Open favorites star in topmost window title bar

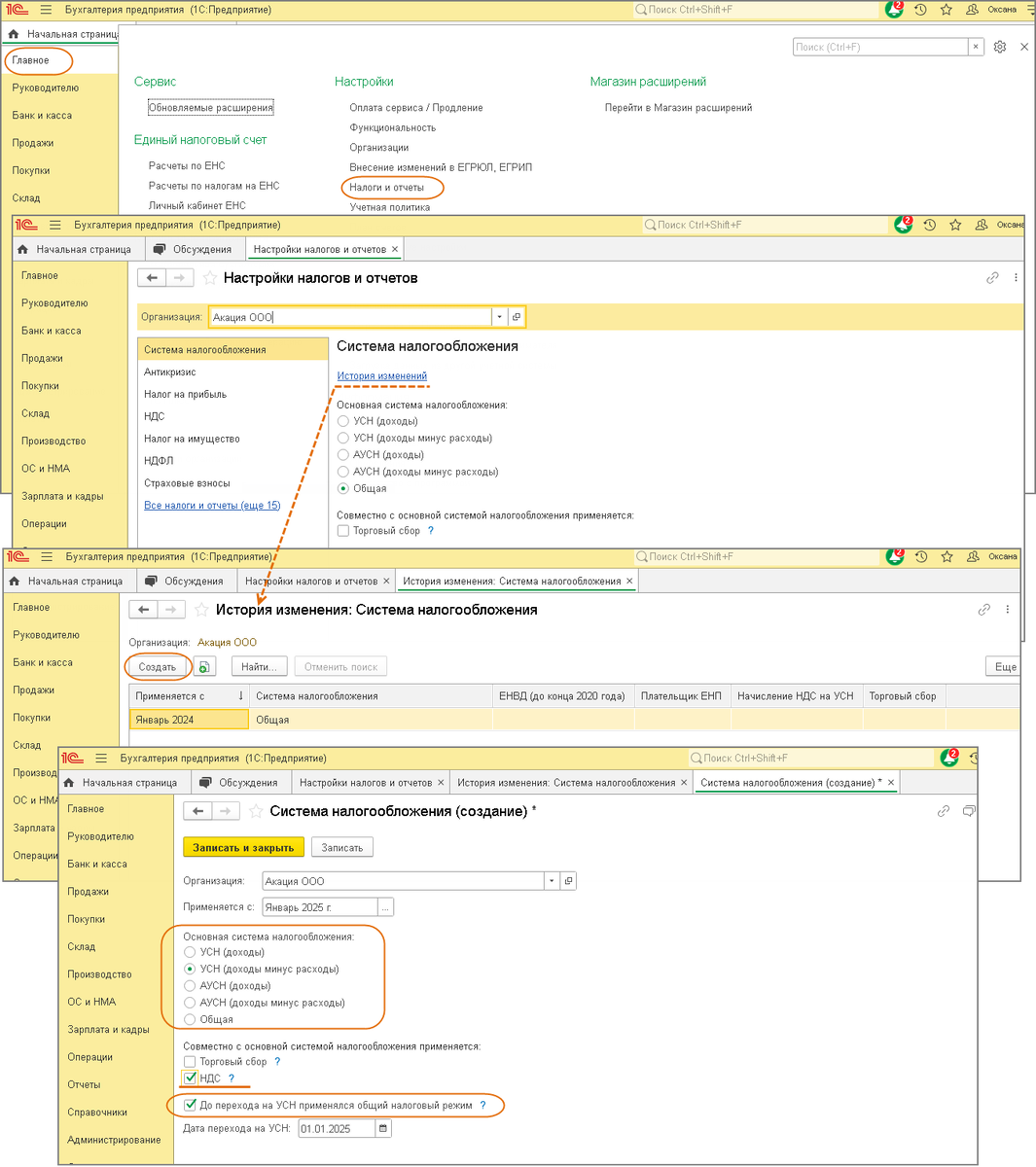pos(947,10)
